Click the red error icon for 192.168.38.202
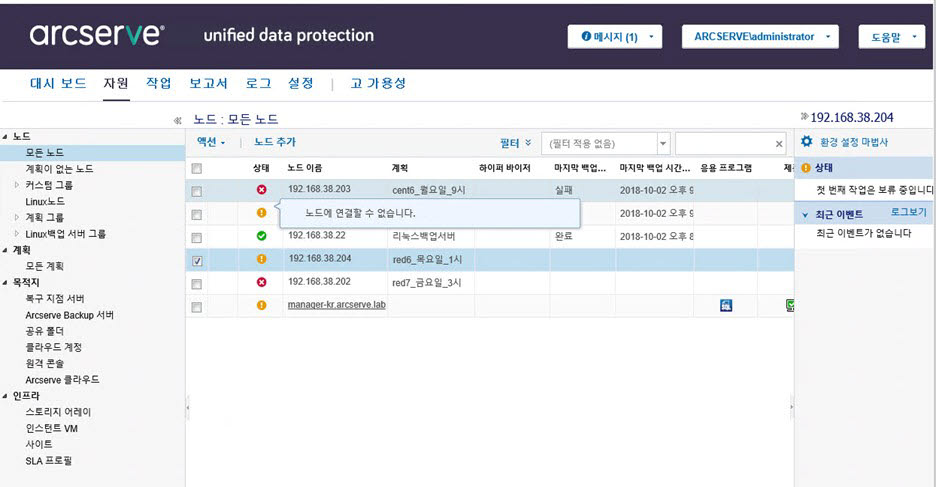This screenshot has width=936, height=487. click(x=261, y=282)
